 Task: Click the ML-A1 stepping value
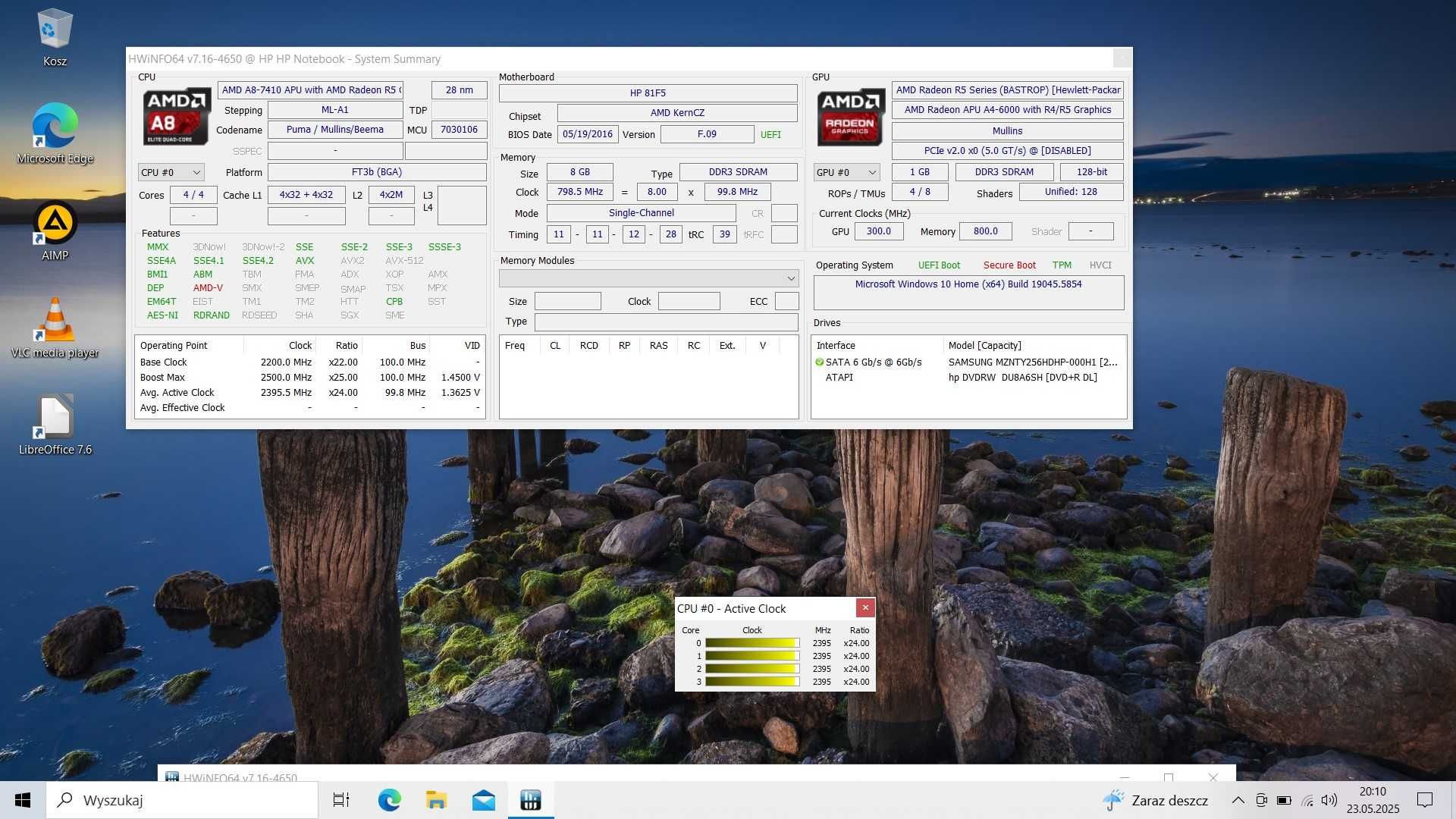coord(335,110)
